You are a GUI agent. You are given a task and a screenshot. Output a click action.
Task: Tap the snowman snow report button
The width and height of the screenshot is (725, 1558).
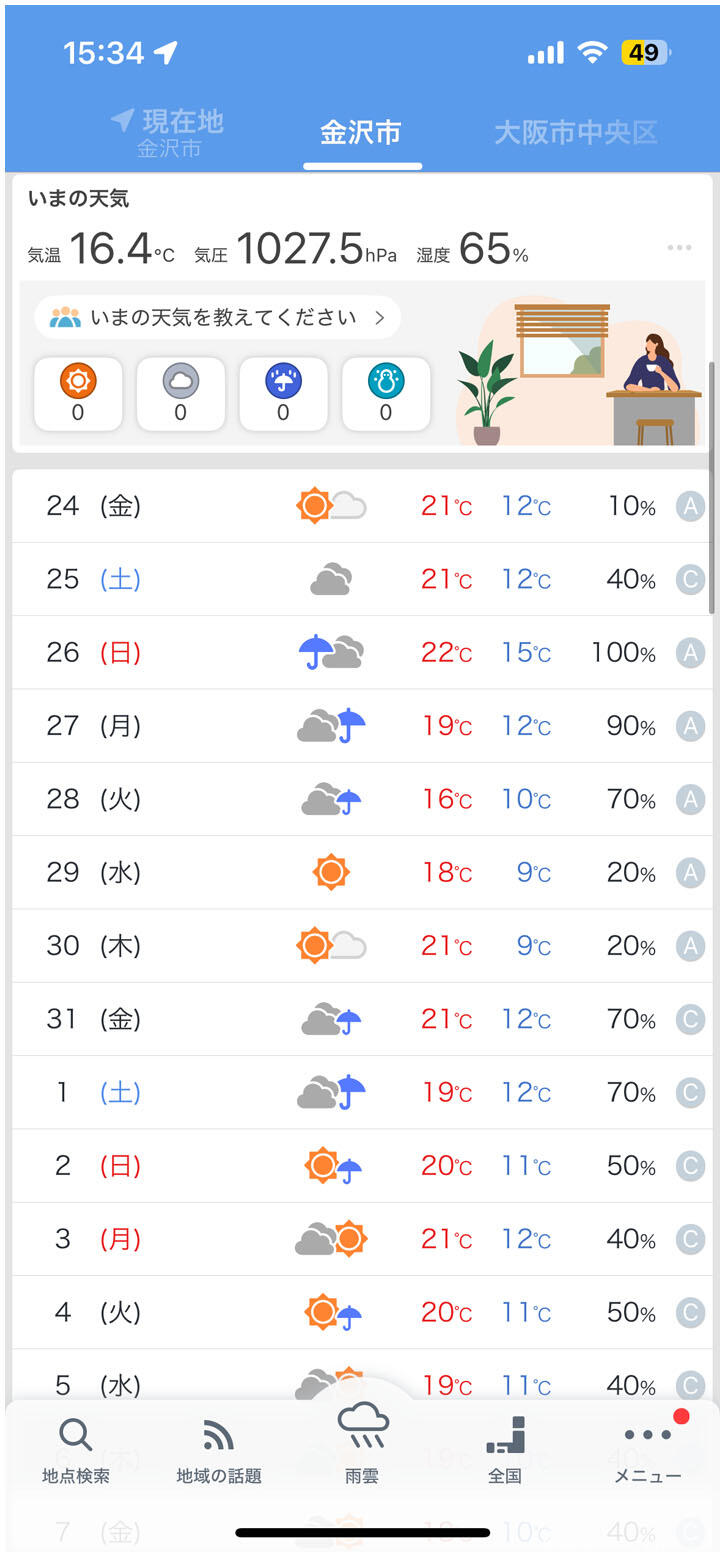click(386, 393)
